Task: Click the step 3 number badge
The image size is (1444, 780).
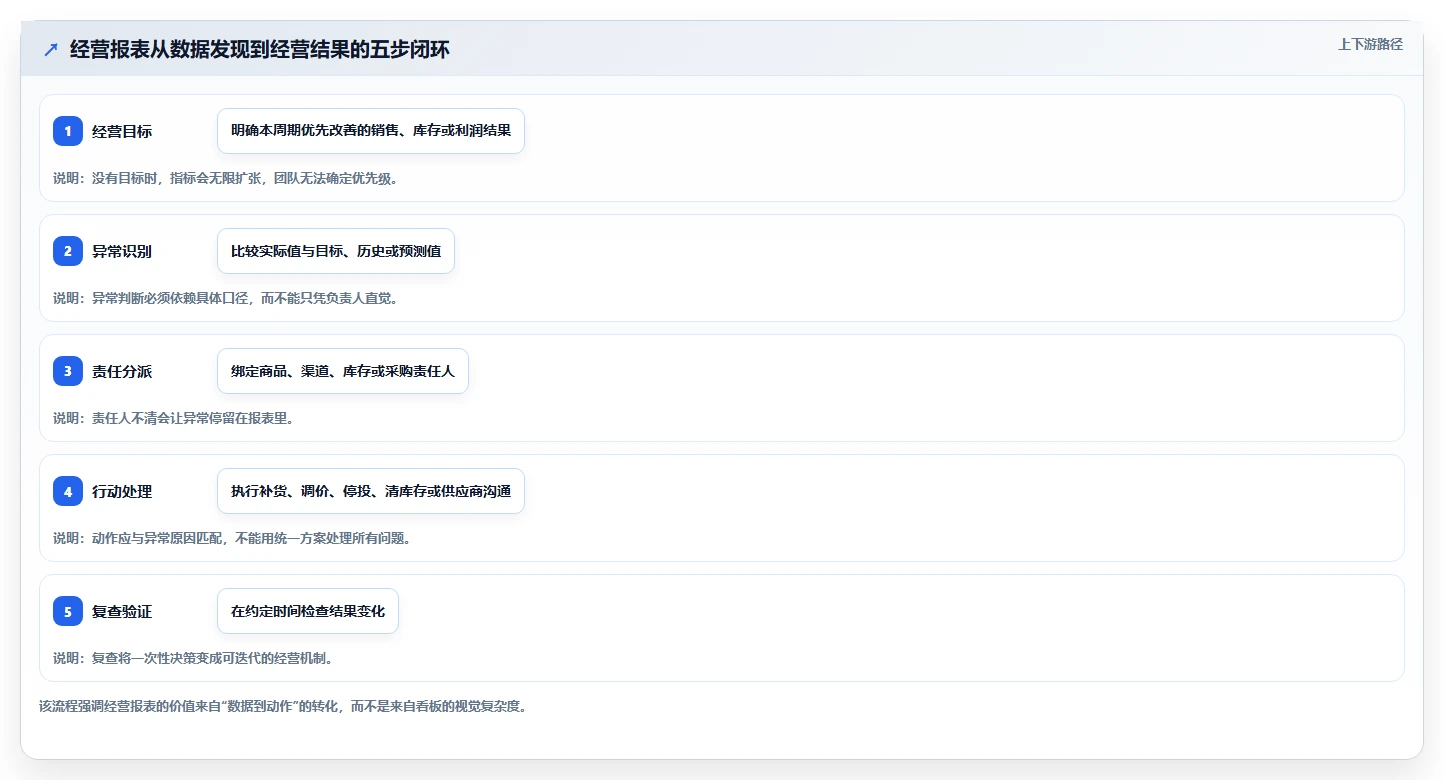Action: 68,371
